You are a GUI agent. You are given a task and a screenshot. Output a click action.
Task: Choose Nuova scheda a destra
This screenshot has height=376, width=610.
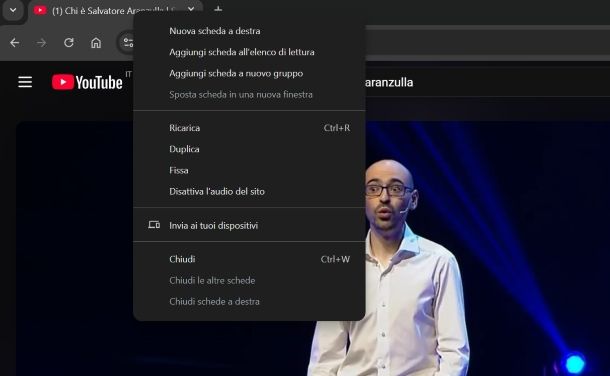[x=249, y=31]
